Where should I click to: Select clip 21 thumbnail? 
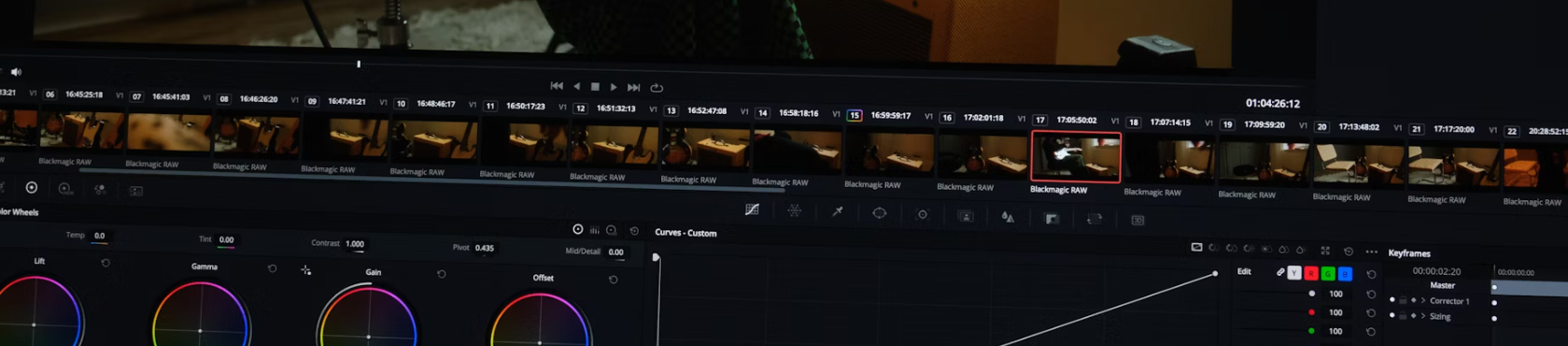[1454, 167]
